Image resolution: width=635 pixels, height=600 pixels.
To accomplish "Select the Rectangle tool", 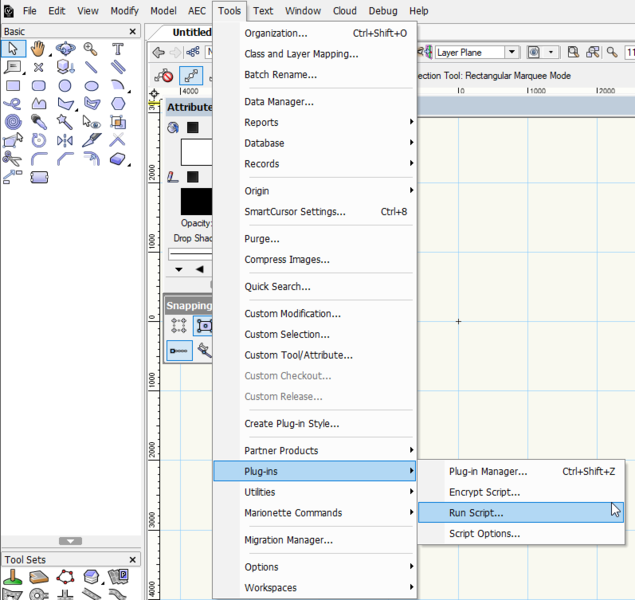I will point(13,86).
